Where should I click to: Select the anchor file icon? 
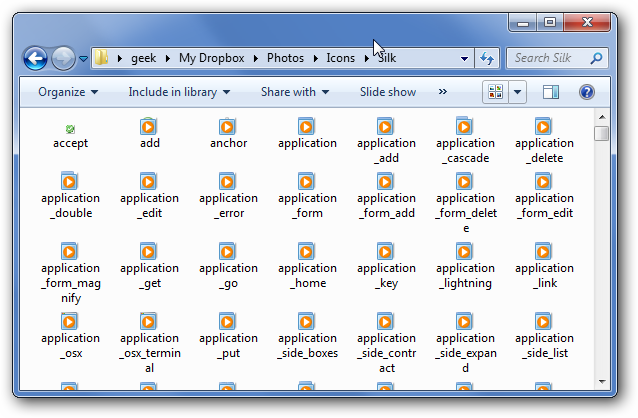coord(228,127)
